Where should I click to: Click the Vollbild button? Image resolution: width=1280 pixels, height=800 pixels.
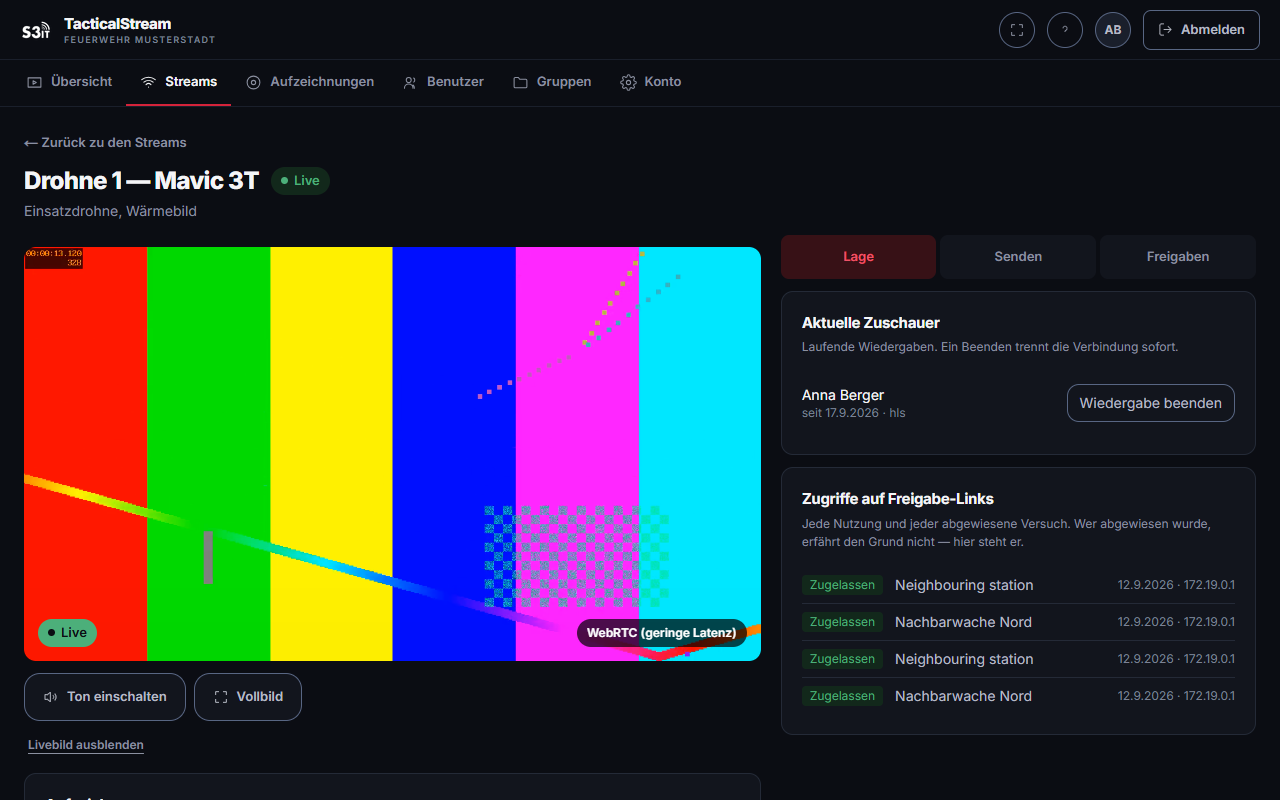[248, 697]
